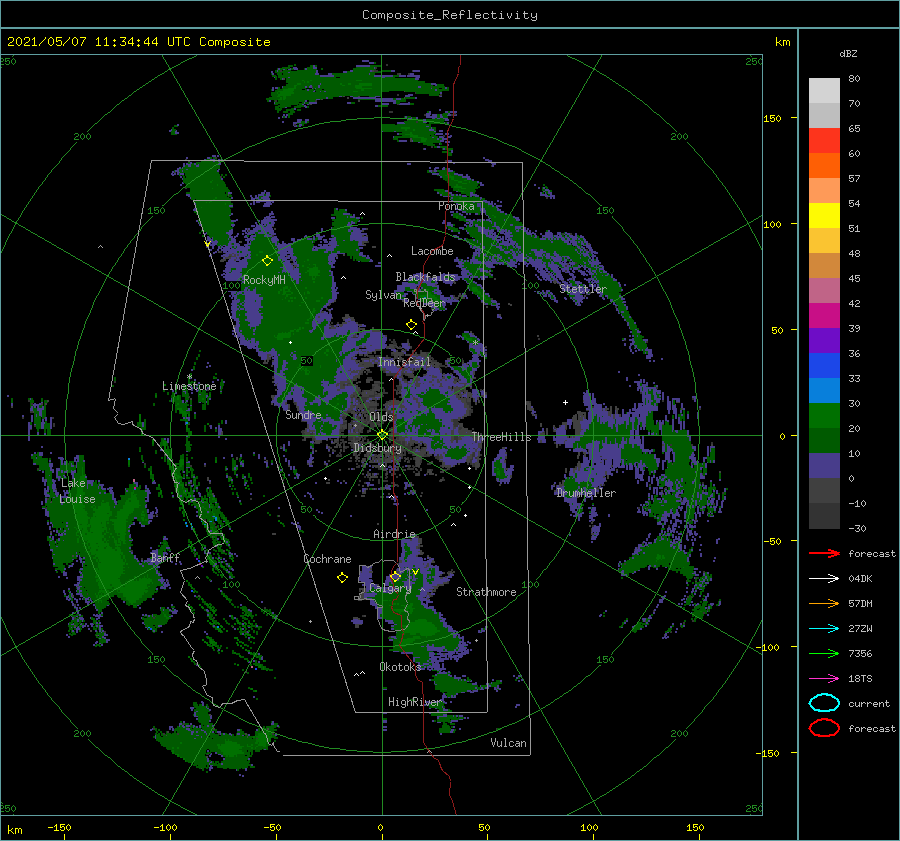900x841 pixels.
Task: Click the red forecast ellipse icon
Action: [824, 728]
